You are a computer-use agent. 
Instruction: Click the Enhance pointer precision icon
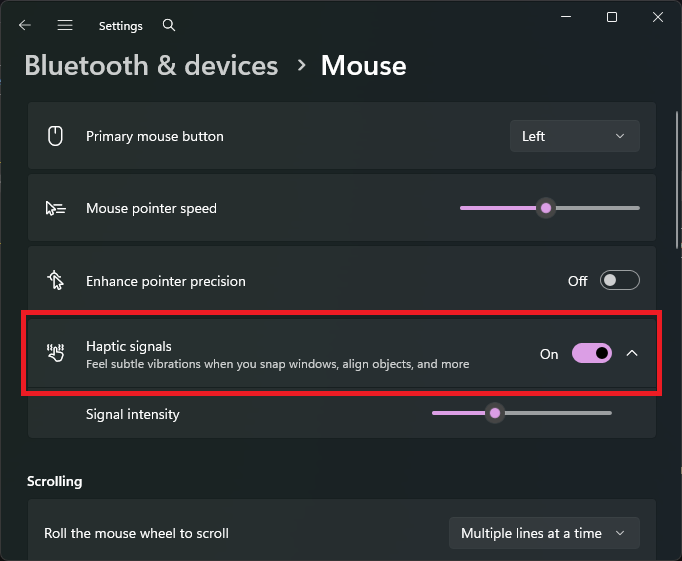click(56, 280)
